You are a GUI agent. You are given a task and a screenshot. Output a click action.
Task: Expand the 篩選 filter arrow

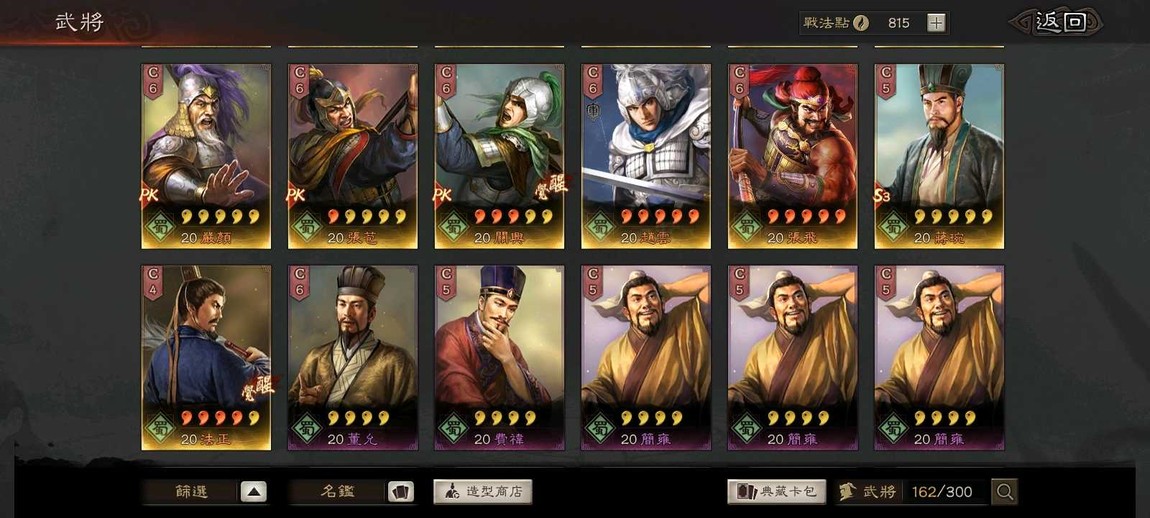pos(254,492)
